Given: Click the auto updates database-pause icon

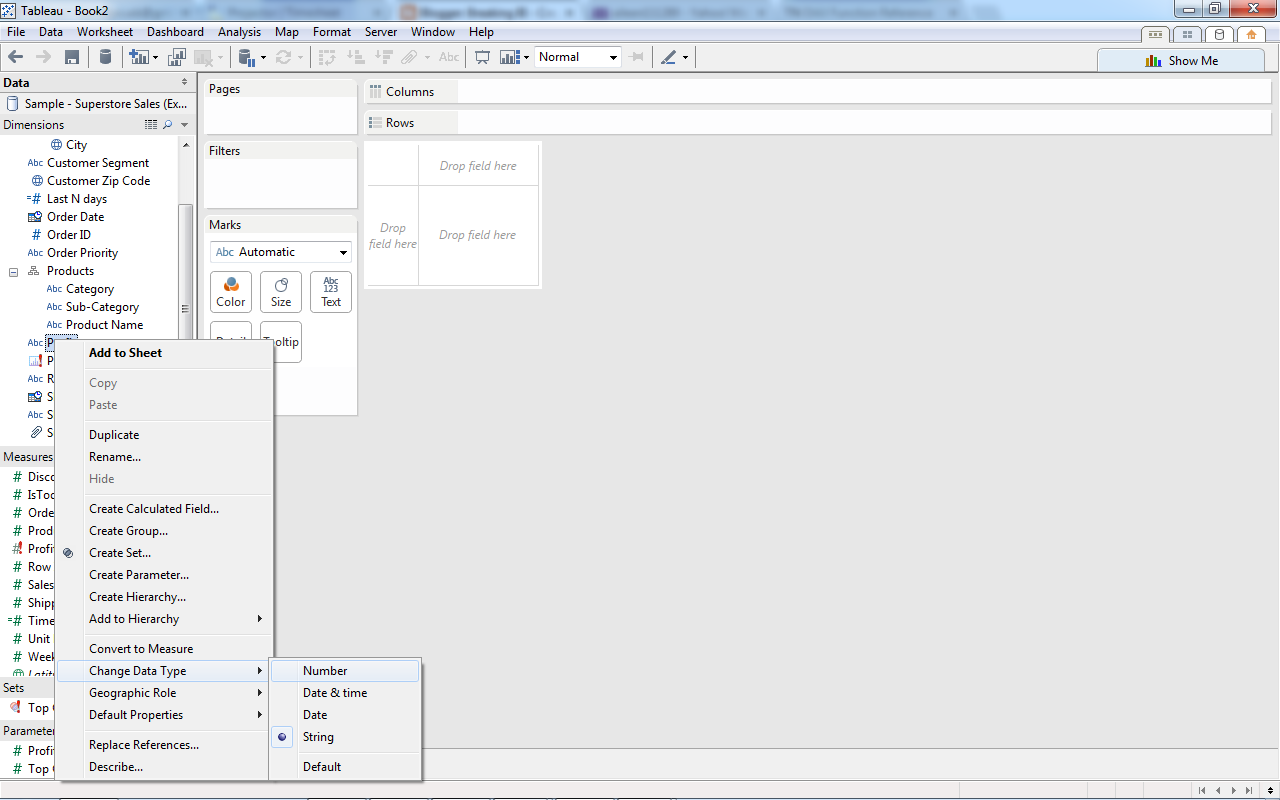Looking at the screenshot, I should (247, 57).
